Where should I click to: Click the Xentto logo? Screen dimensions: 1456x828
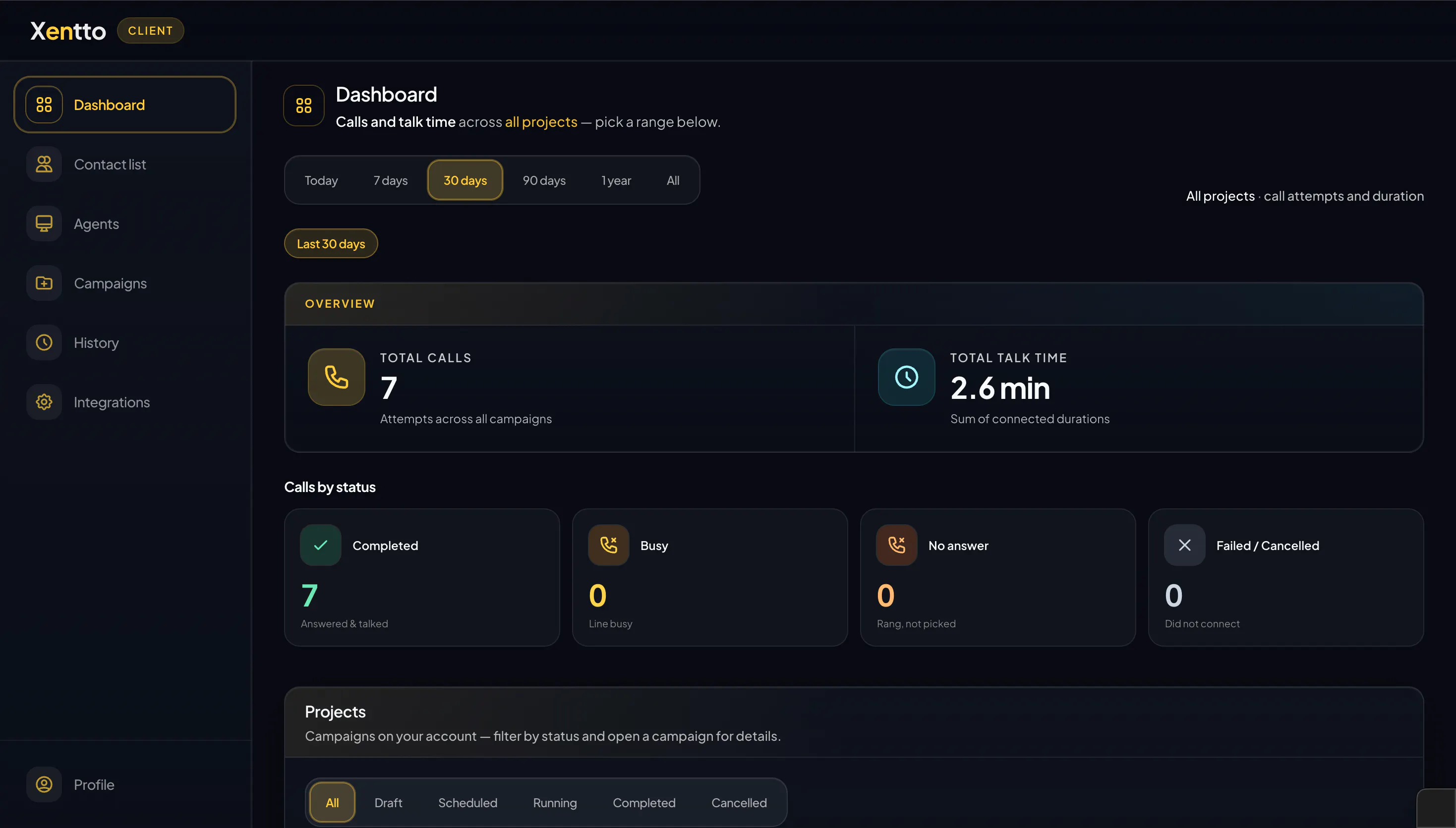click(x=68, y=31)
